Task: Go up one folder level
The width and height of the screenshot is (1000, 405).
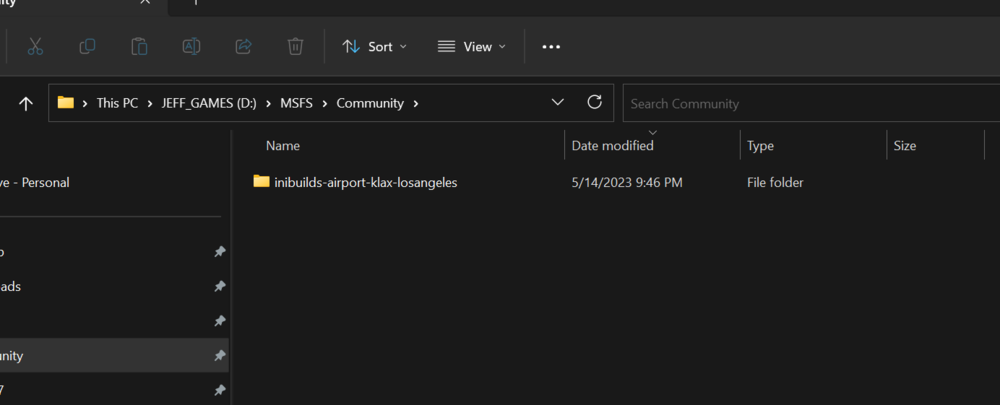Action: click(x=26, y=103)
